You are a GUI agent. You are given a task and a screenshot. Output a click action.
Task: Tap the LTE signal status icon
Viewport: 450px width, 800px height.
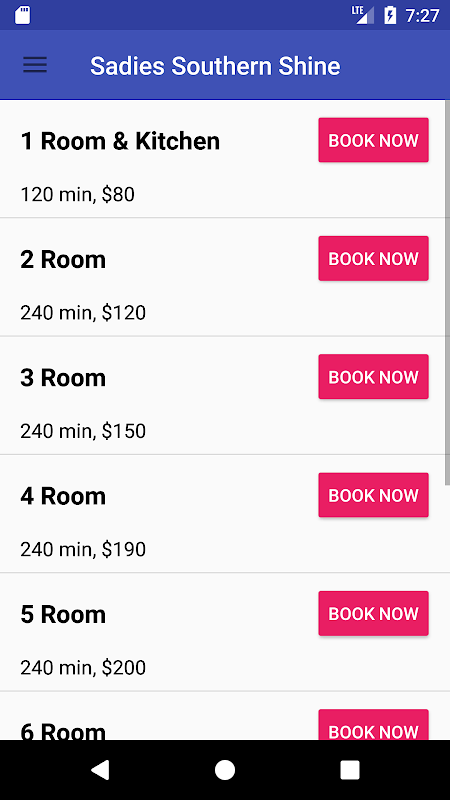pyautogui.click(x=362, y=15)
